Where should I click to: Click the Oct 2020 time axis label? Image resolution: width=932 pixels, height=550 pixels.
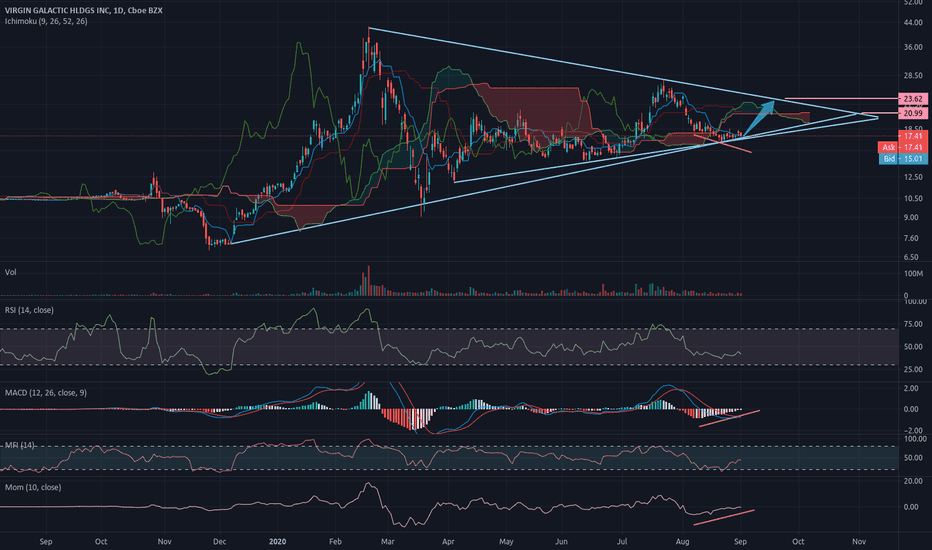[x=798, y=542]
